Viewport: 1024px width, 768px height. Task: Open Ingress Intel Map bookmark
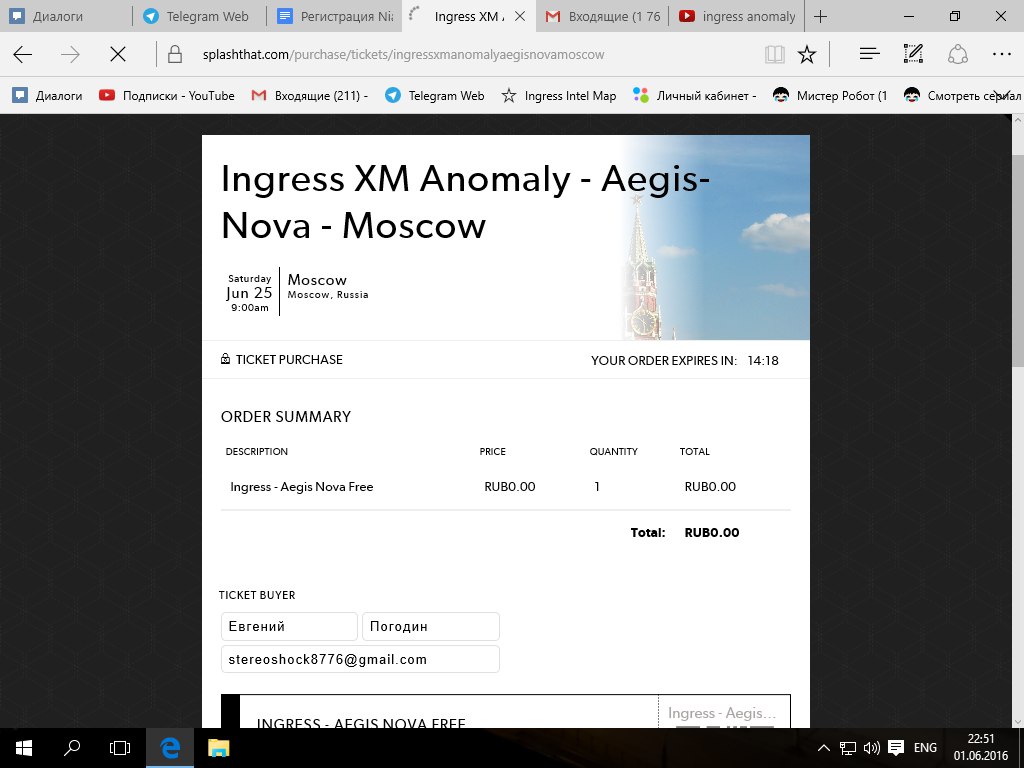(558, 96)
